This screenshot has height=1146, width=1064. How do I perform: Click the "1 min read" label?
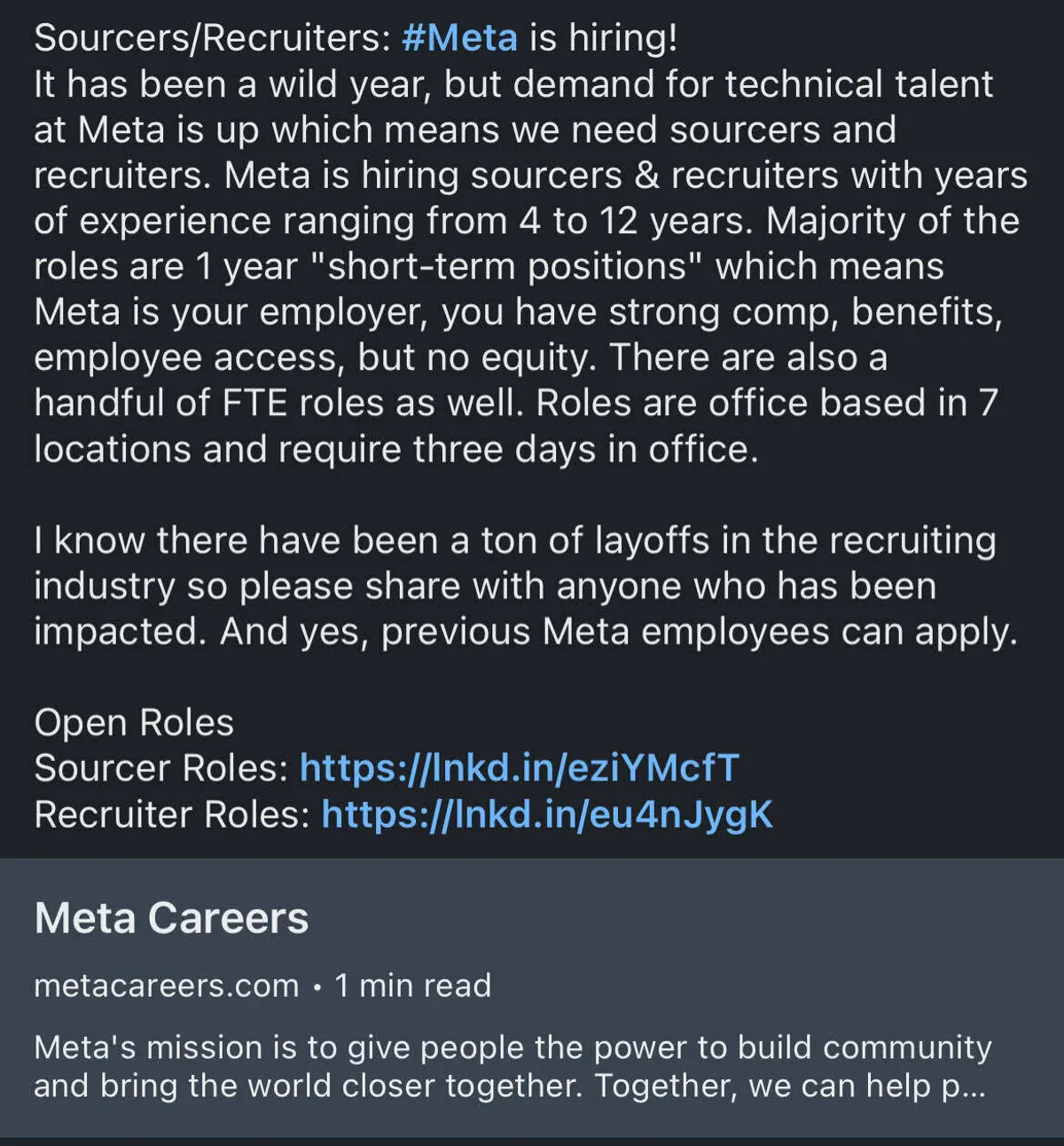412,985
